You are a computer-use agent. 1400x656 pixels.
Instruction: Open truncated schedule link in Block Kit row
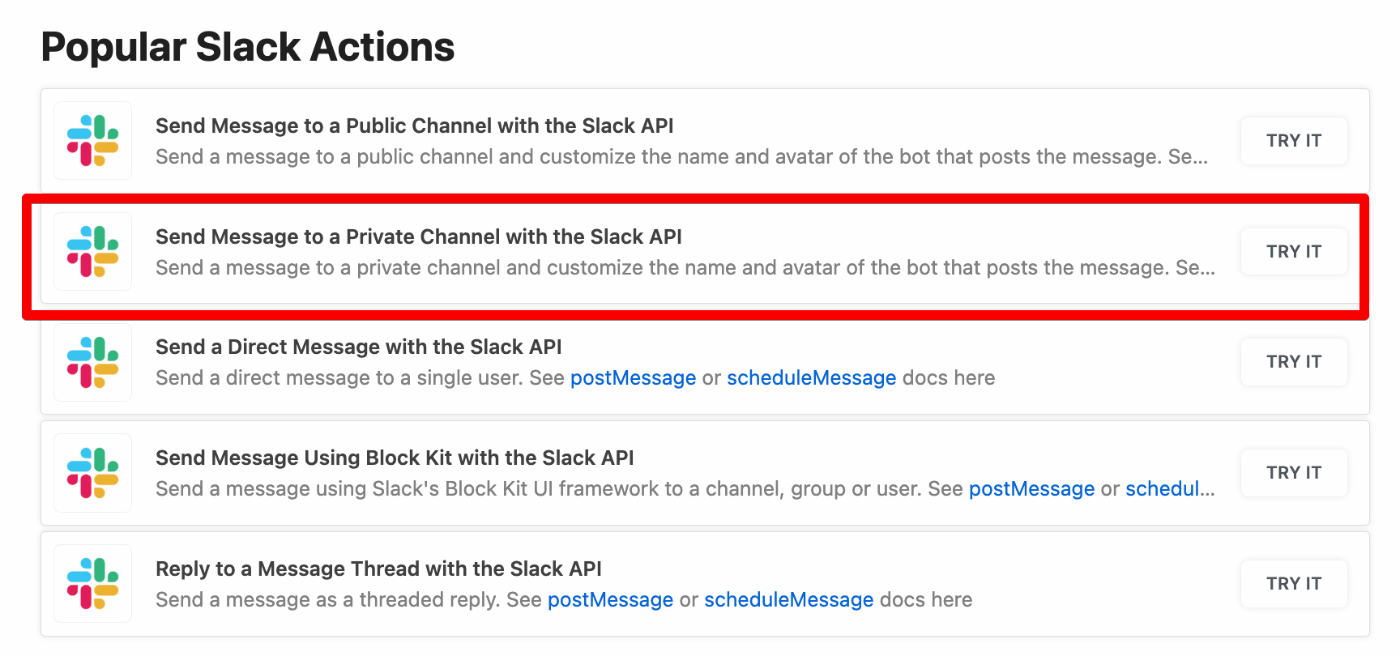(x=1170, y=489)
